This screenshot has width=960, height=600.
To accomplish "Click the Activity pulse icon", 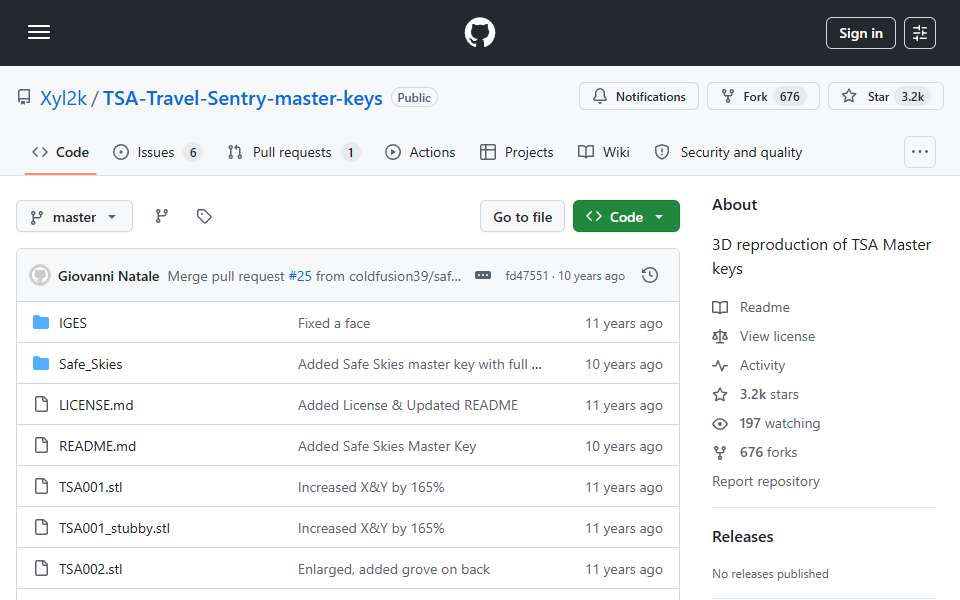I will (x=720, y=366).
